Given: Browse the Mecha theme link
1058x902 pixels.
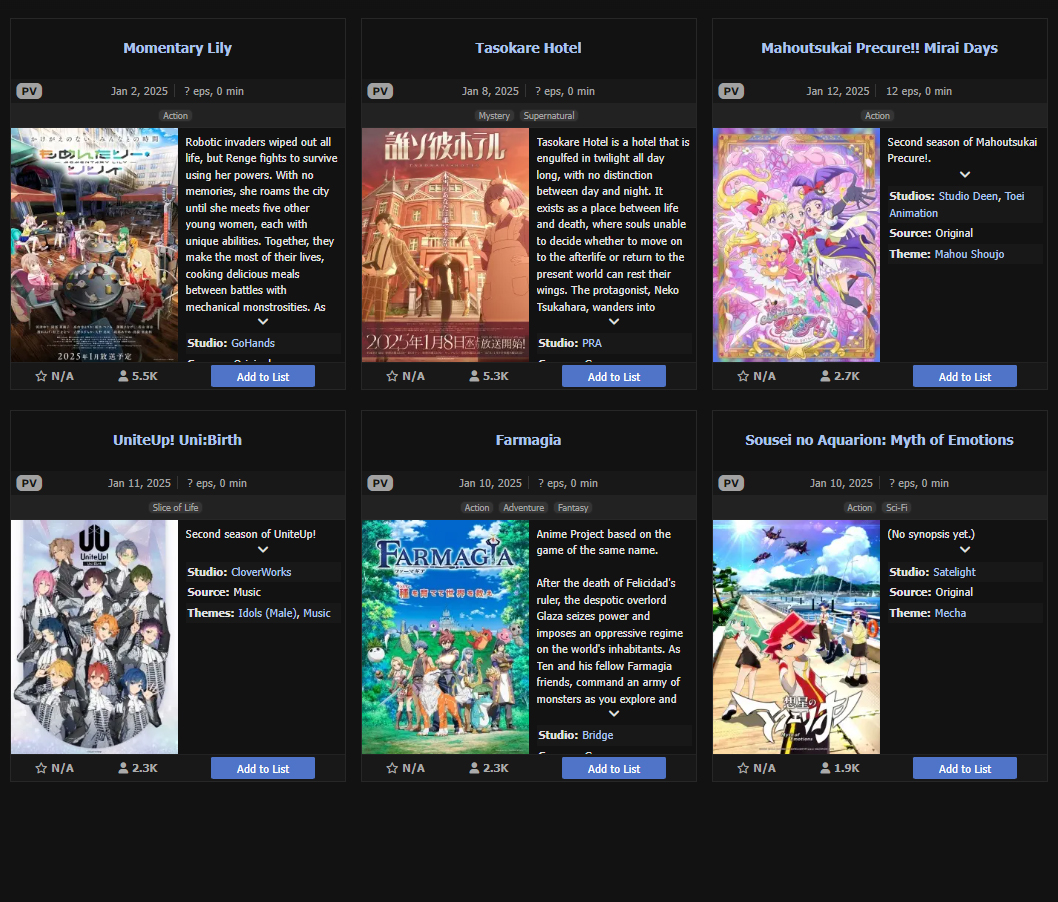Looking at the screenshot, I should 950,613.
